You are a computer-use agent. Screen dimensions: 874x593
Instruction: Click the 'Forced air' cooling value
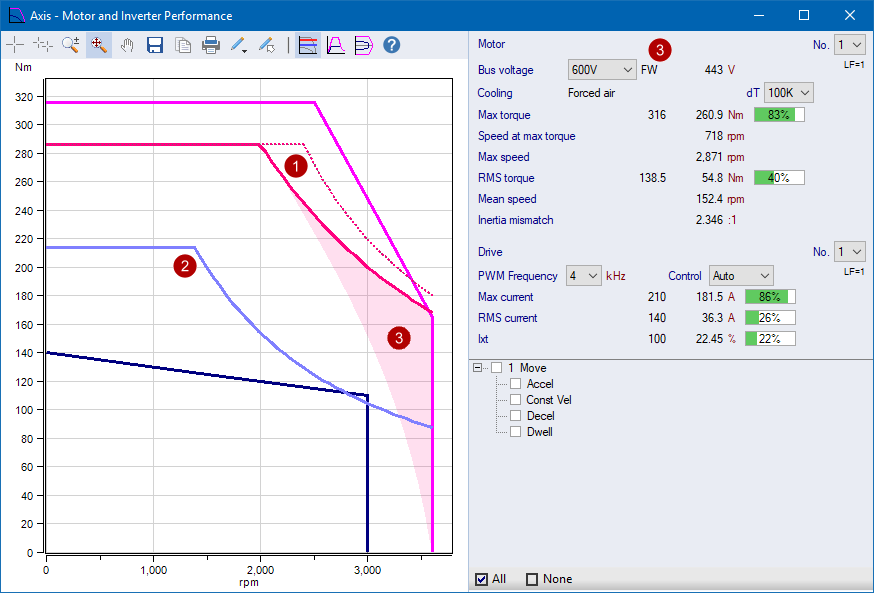click(591, 93)
